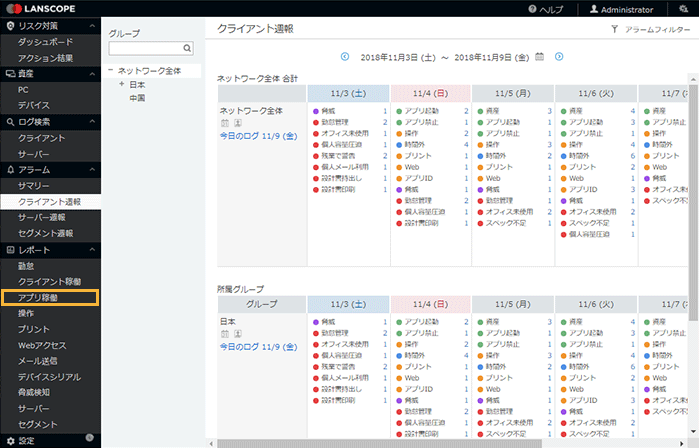The height and width of the screenshot is (448, 699).
Task: Collapse the レポート sidebar section
Action: 93,249
